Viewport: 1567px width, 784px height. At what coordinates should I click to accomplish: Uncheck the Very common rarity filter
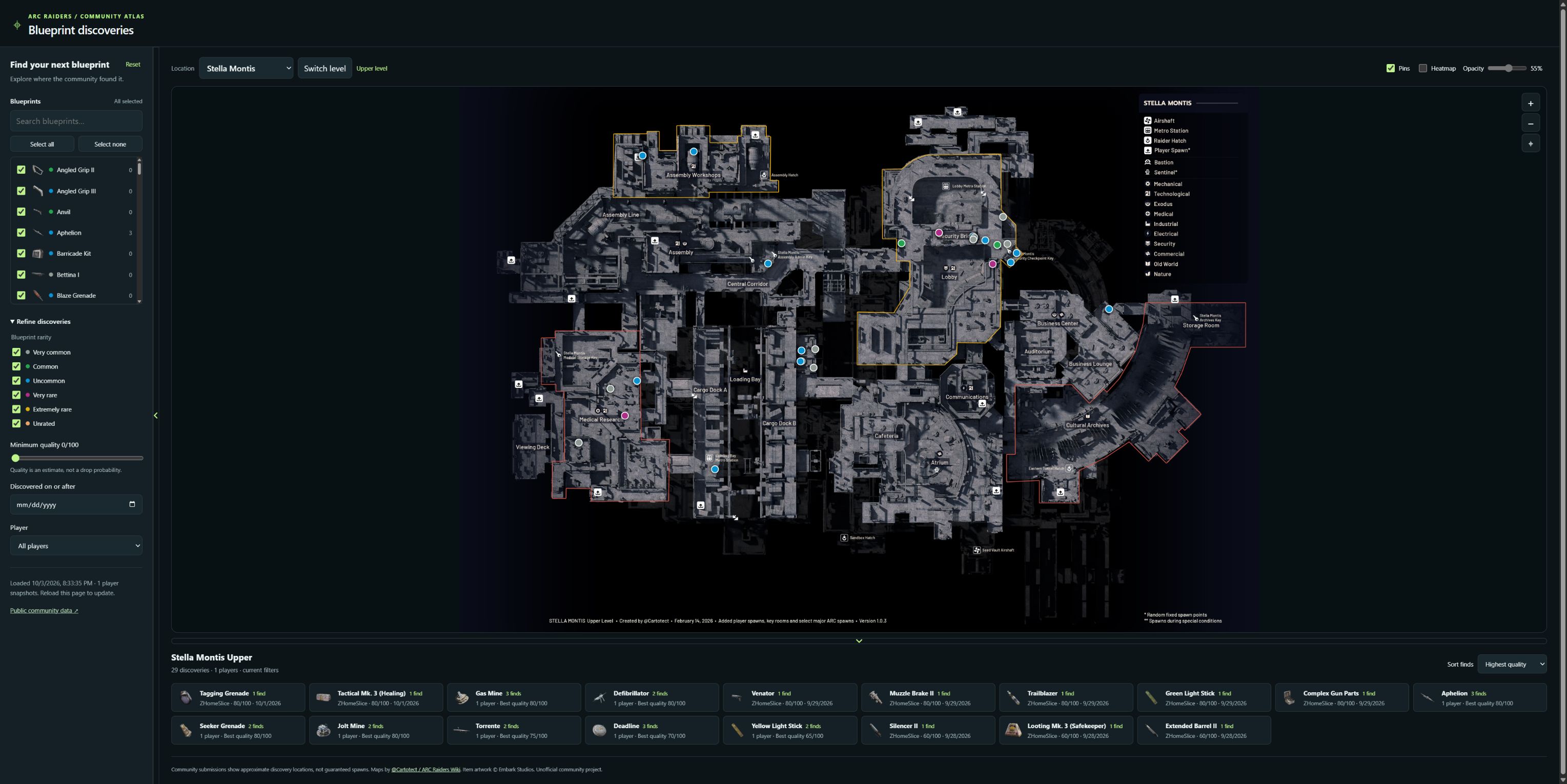click(x=16, y=352)
